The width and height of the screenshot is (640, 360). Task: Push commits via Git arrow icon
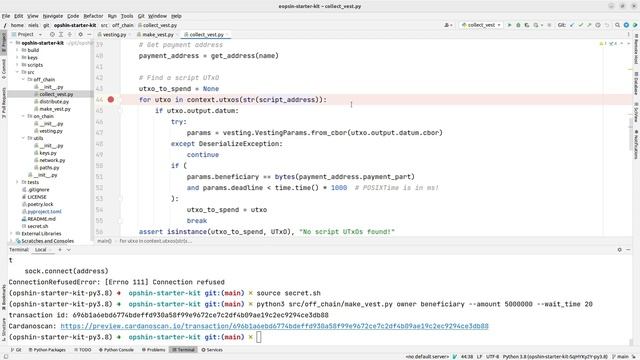point(589,25)
